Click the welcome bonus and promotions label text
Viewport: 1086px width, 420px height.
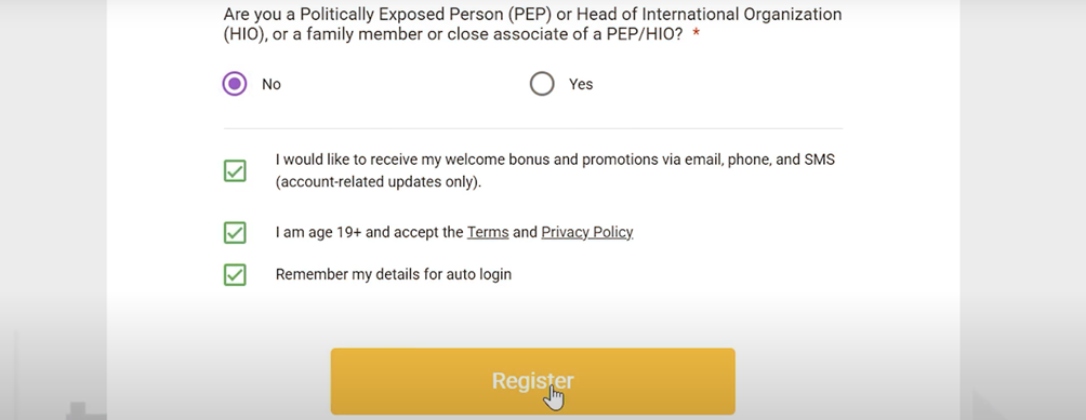[555, 170]
